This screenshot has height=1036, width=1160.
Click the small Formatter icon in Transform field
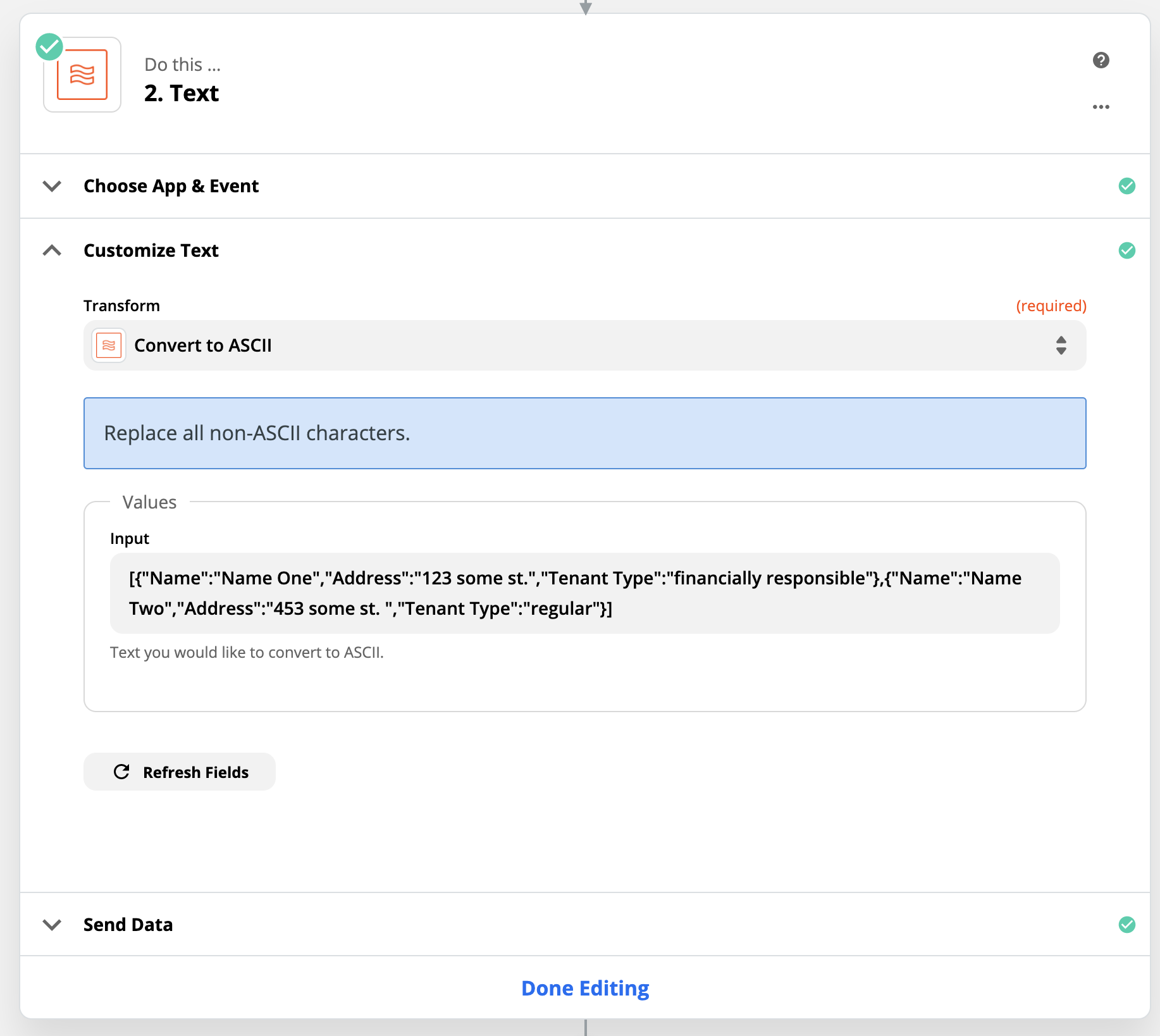pyautogui.click(x=109, y=345)
